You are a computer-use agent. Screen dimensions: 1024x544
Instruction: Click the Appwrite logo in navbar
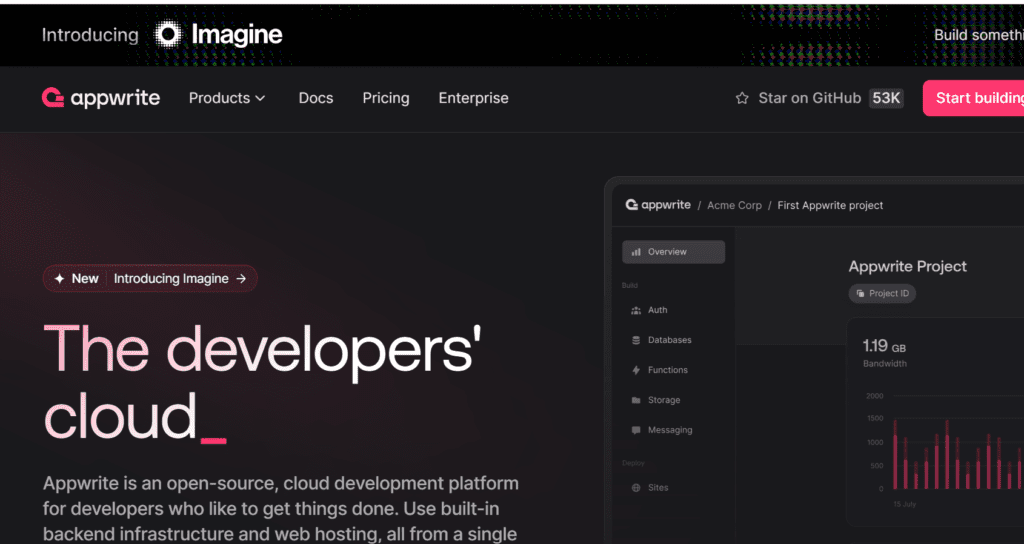tap(101, 98)
